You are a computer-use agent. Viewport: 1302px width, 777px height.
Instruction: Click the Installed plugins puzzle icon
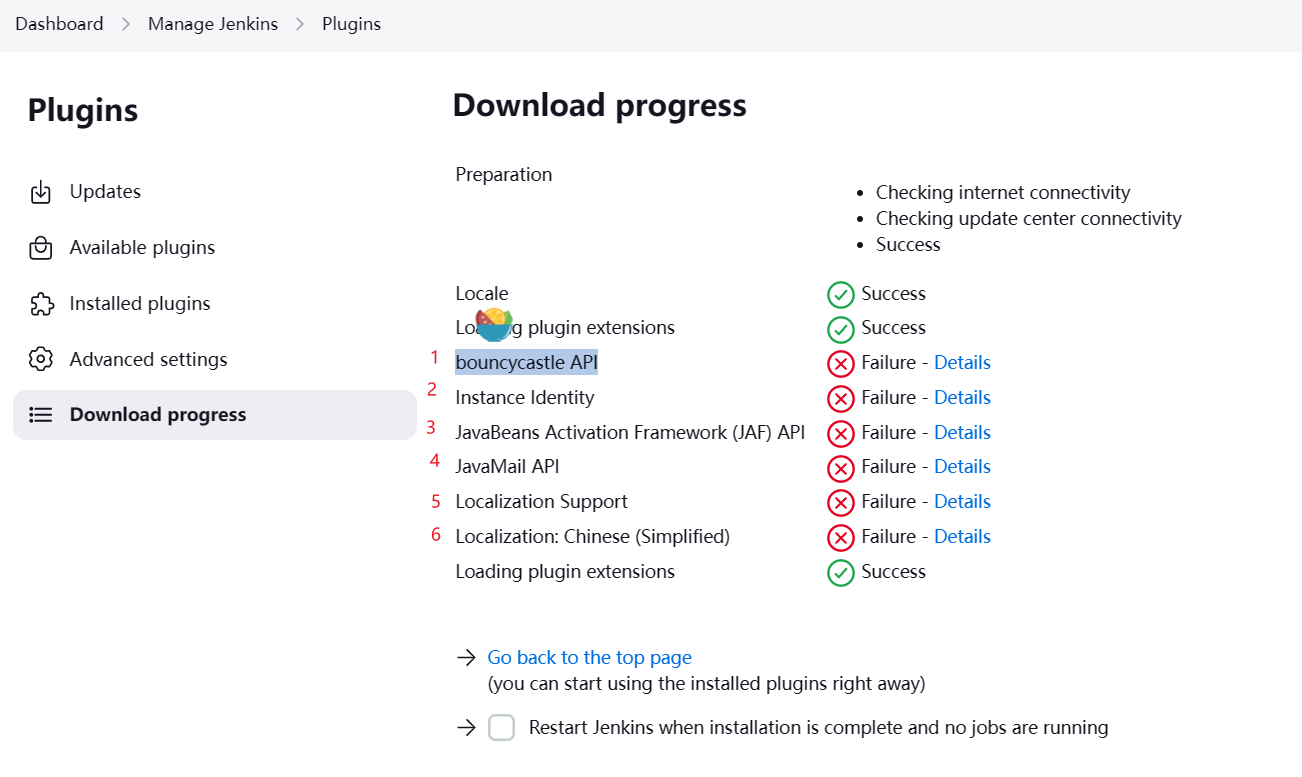click(x=41, y=304)
